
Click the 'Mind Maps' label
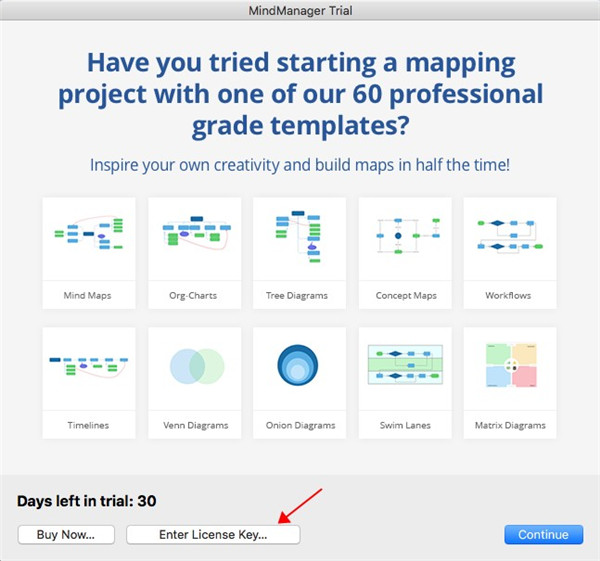(87, 295)
